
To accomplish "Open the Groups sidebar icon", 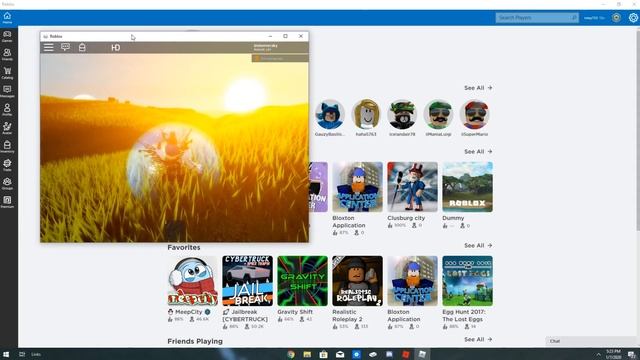I will click(x=7, y=184).
